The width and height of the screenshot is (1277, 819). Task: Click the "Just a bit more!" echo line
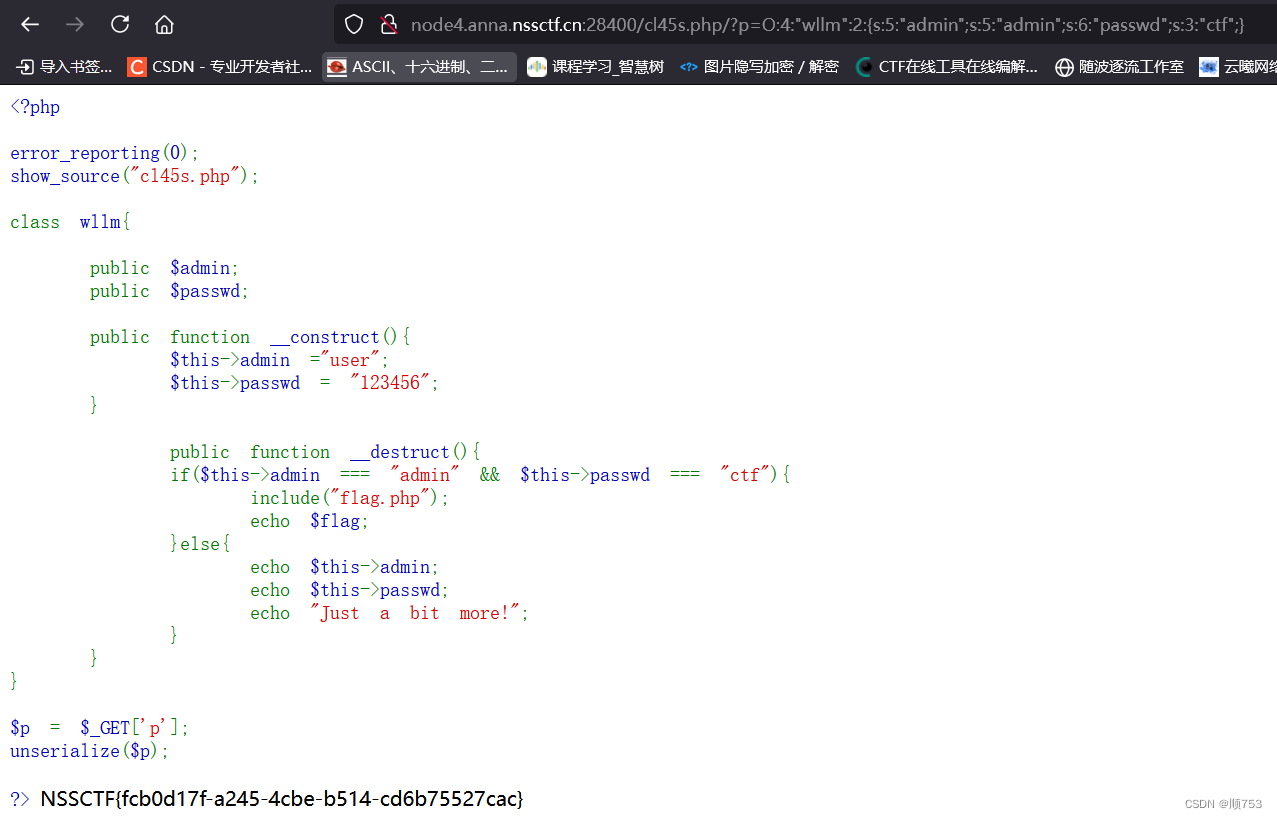(389, 613)
